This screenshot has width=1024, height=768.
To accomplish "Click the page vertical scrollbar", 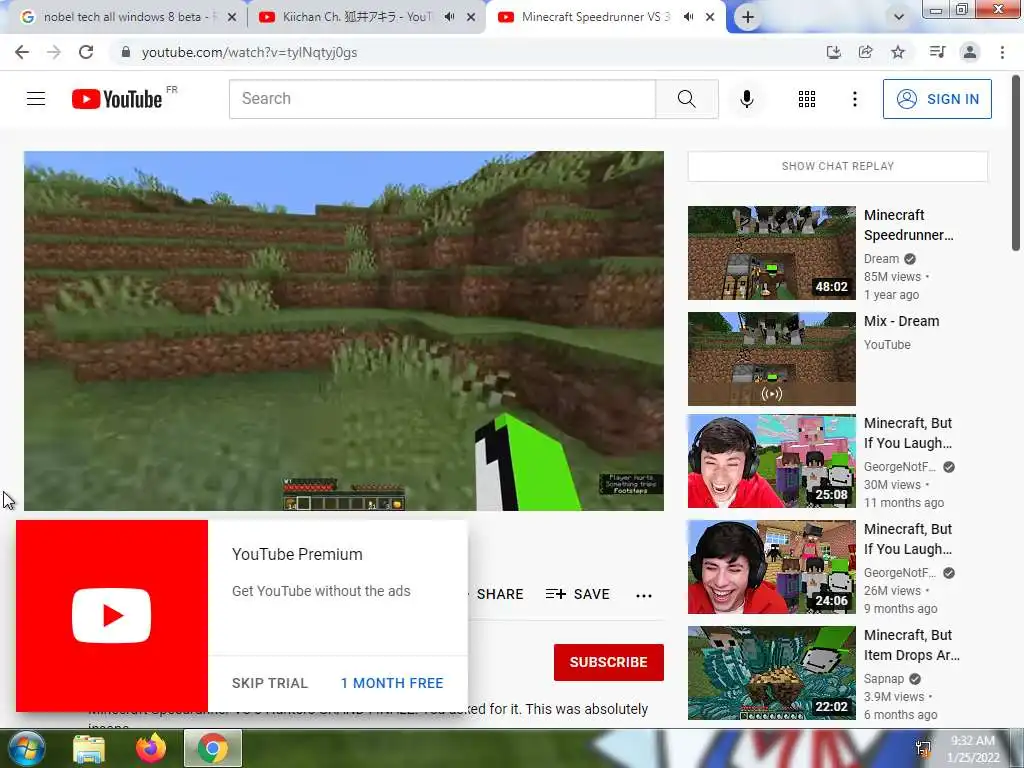I will (x=1016, y=163).
